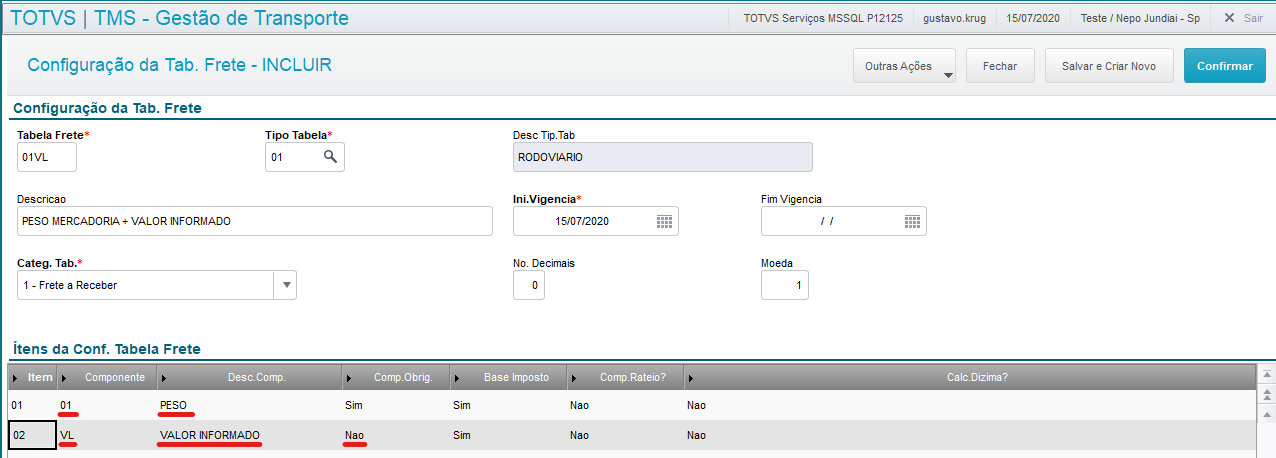Screen dimensions: 1276x458
Task: Open the Categ. Tab. combo box arrow
Action: click(286, 285)
